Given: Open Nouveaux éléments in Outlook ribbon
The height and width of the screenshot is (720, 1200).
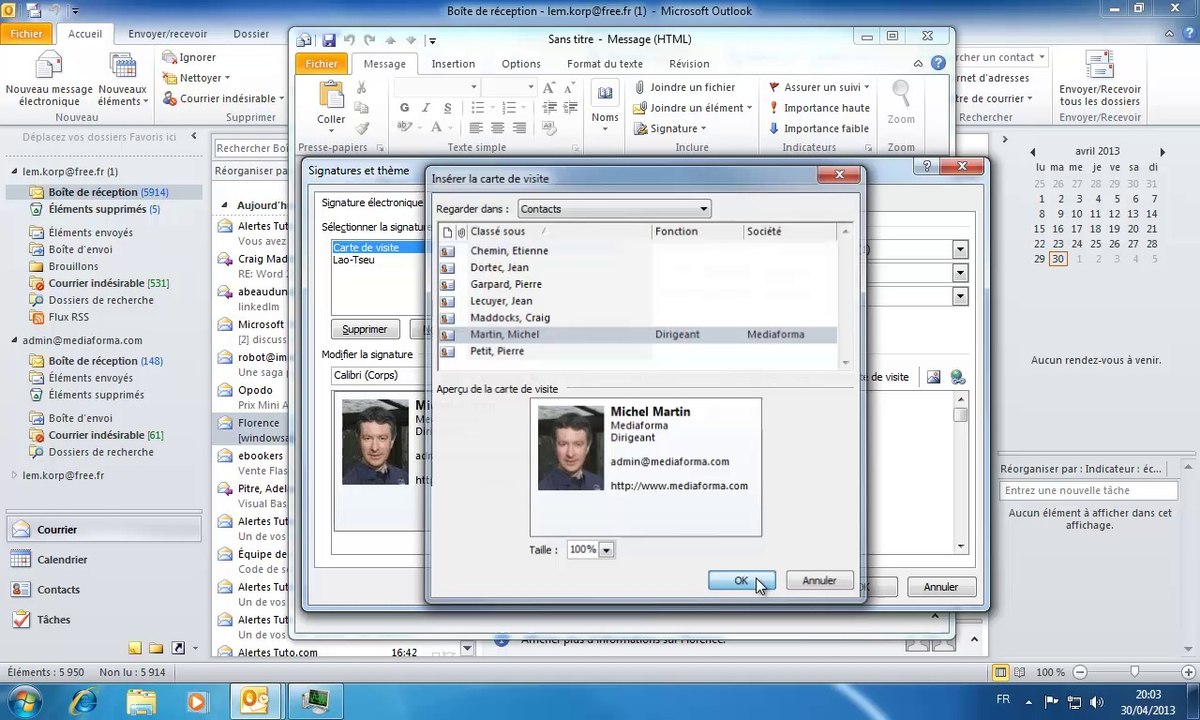Looking at the screenshot, I should pyautogui.click(x=122, y=80).
